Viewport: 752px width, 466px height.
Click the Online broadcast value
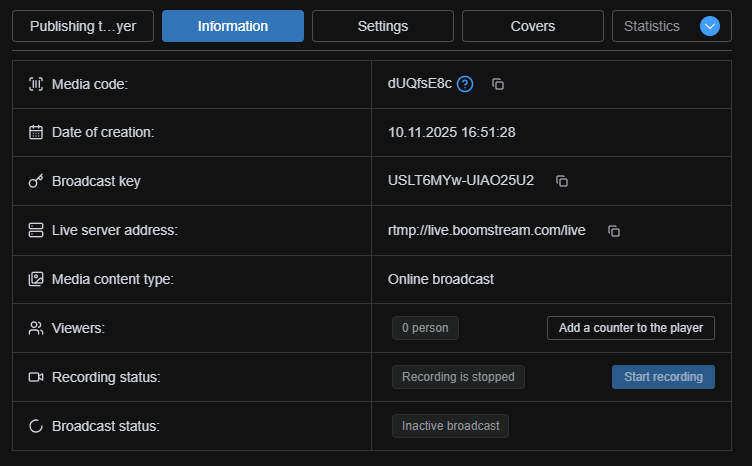440,279
